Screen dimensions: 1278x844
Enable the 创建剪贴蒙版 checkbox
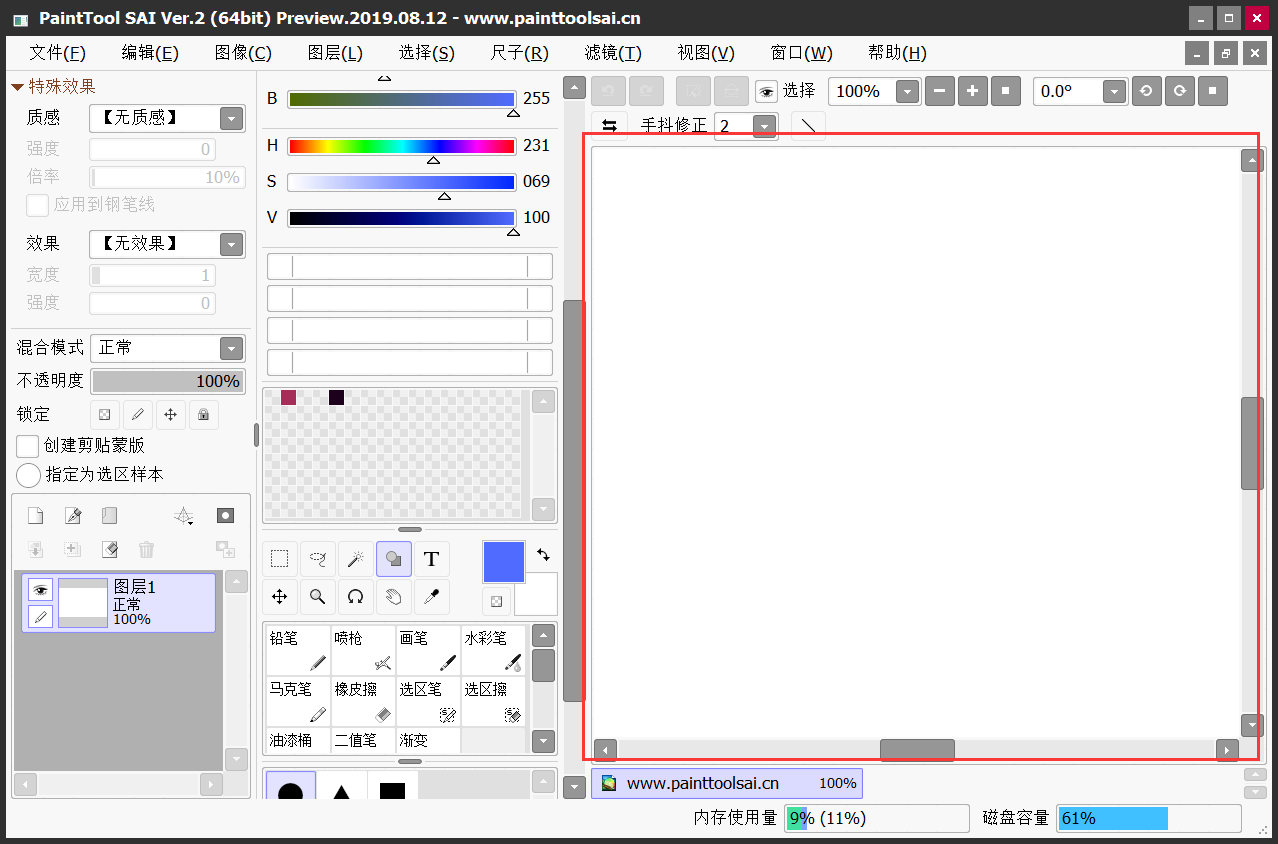28,446
